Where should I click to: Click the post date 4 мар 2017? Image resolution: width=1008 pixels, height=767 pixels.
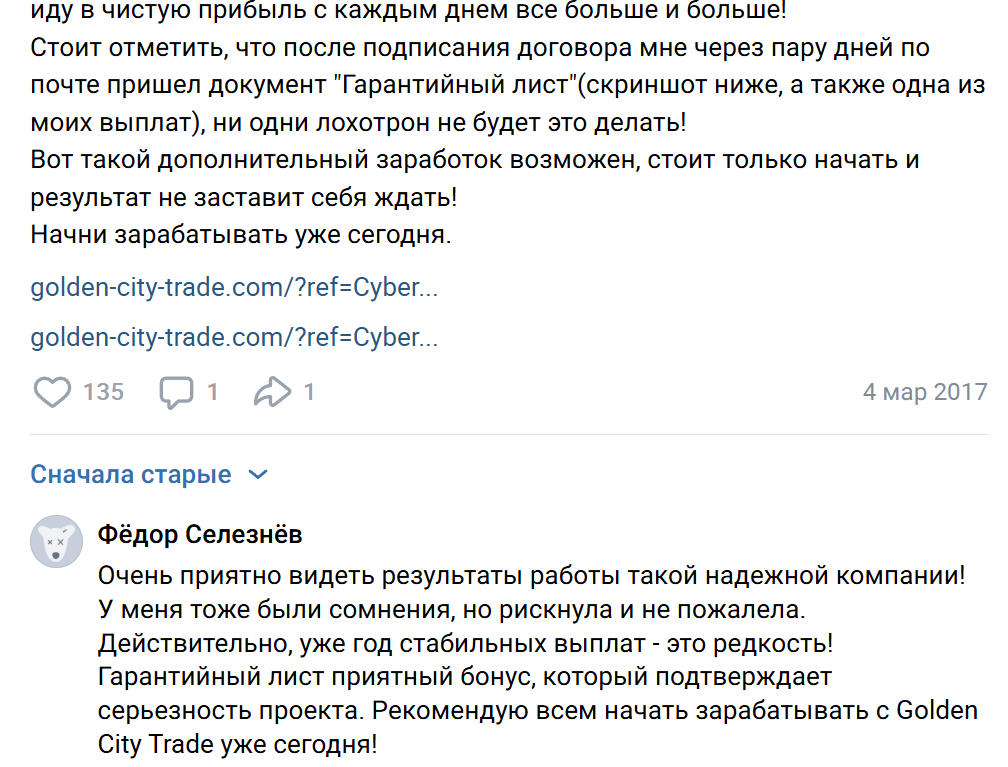(x=924, y=391)
